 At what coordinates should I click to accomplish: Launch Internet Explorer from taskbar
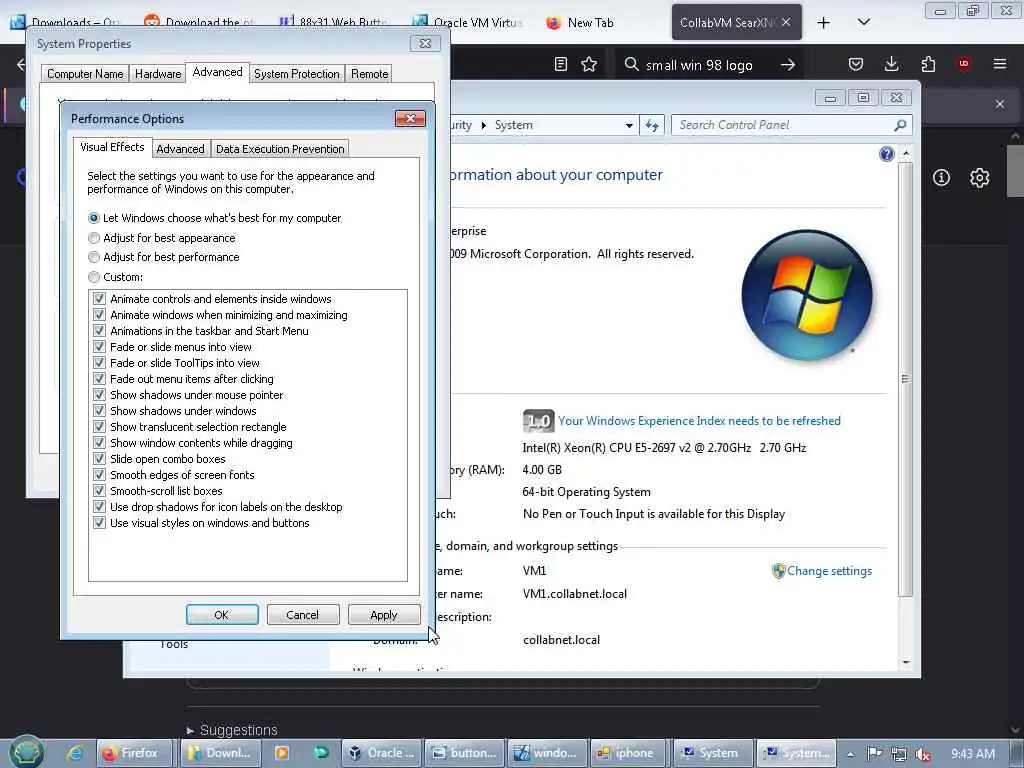tap(75, 753)
